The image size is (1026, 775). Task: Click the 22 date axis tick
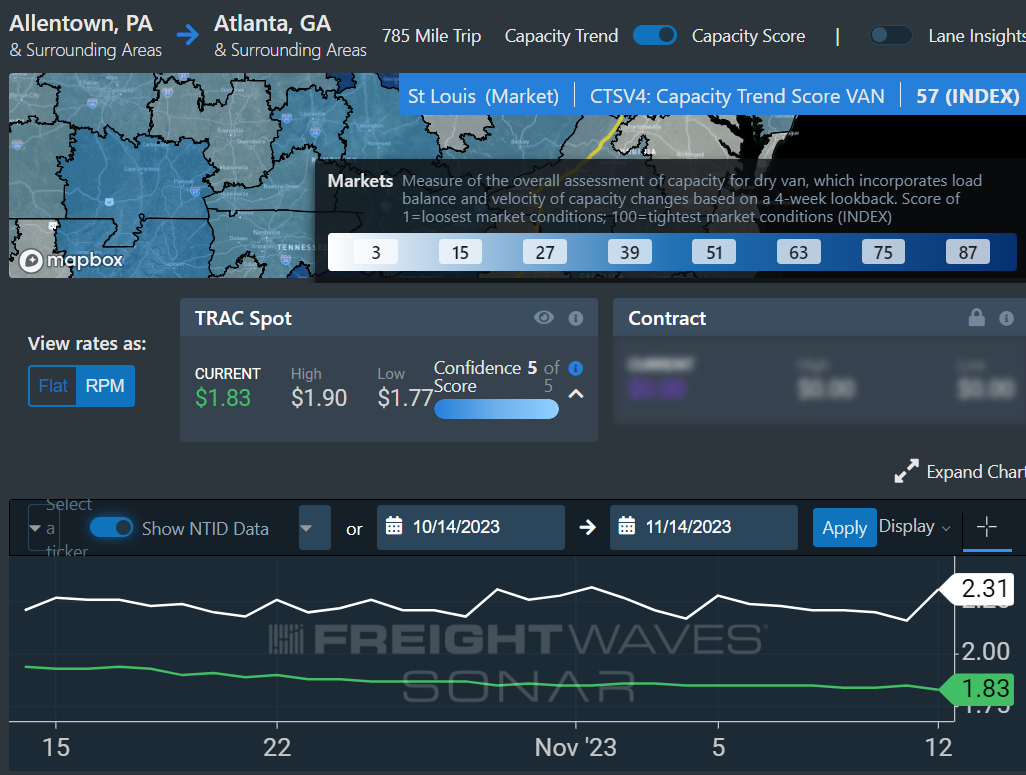pyautogui.click(x=277, y=747)
